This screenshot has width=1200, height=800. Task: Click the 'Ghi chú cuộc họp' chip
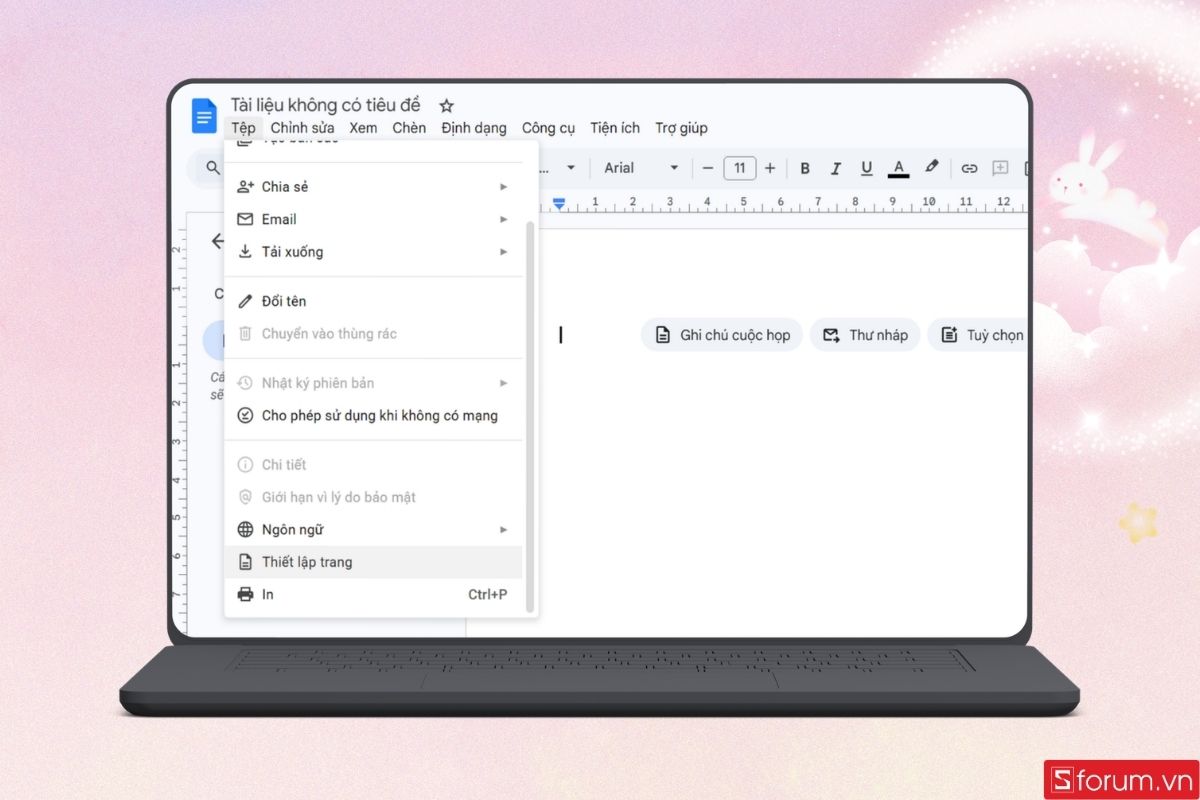[x=722, y=335]
